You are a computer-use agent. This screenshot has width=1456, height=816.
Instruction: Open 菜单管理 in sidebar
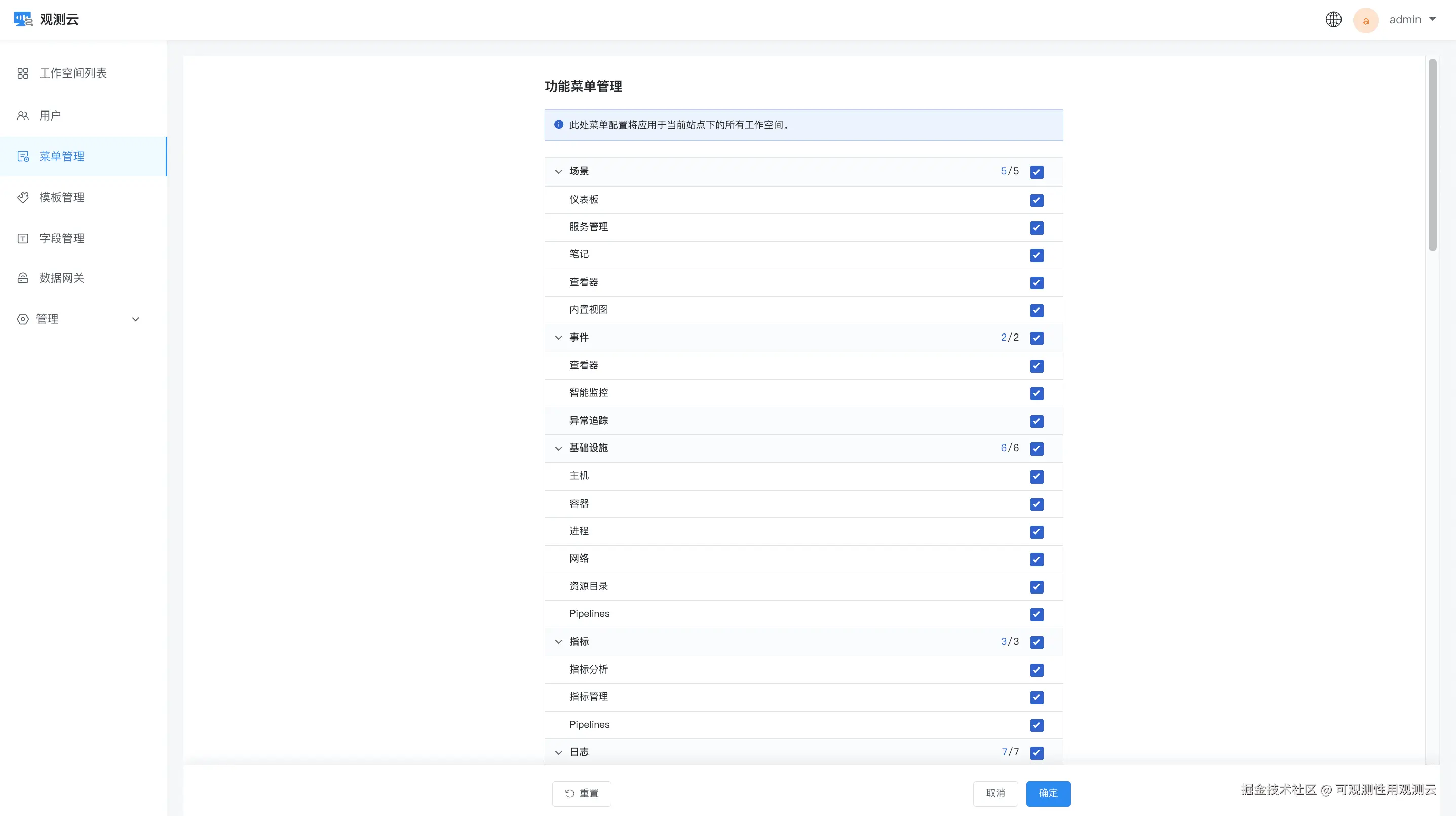coord(61,156)
